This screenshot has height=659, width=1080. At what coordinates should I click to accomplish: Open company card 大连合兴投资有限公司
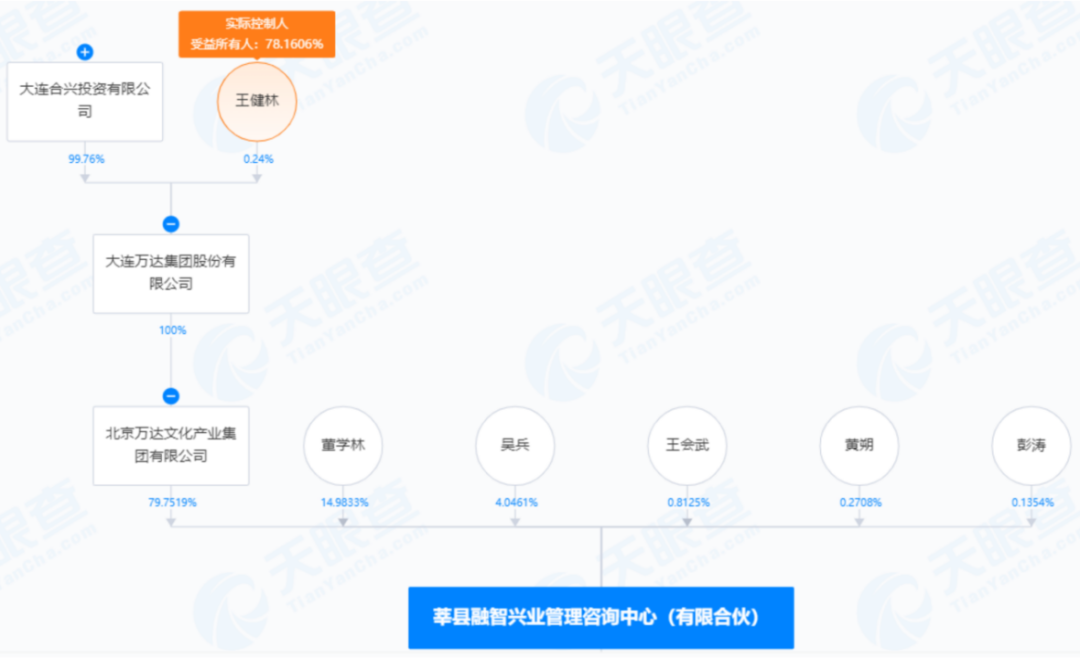(x=84, y=100)
